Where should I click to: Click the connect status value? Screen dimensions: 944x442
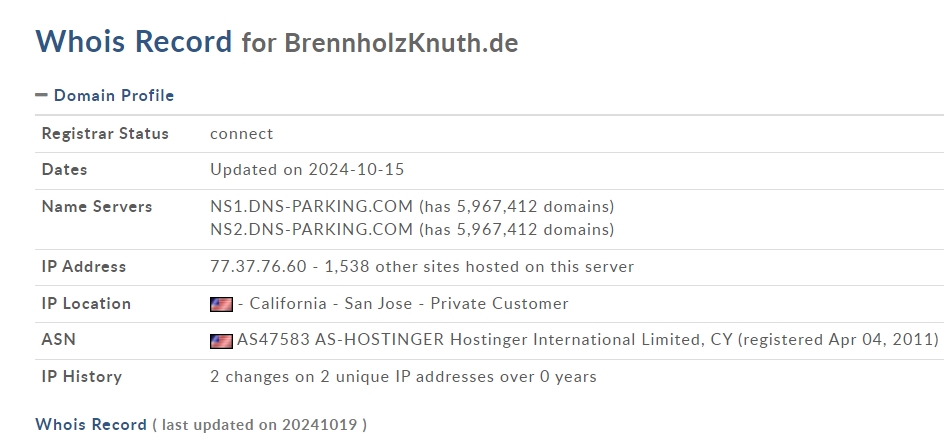[x=241, y=134]
